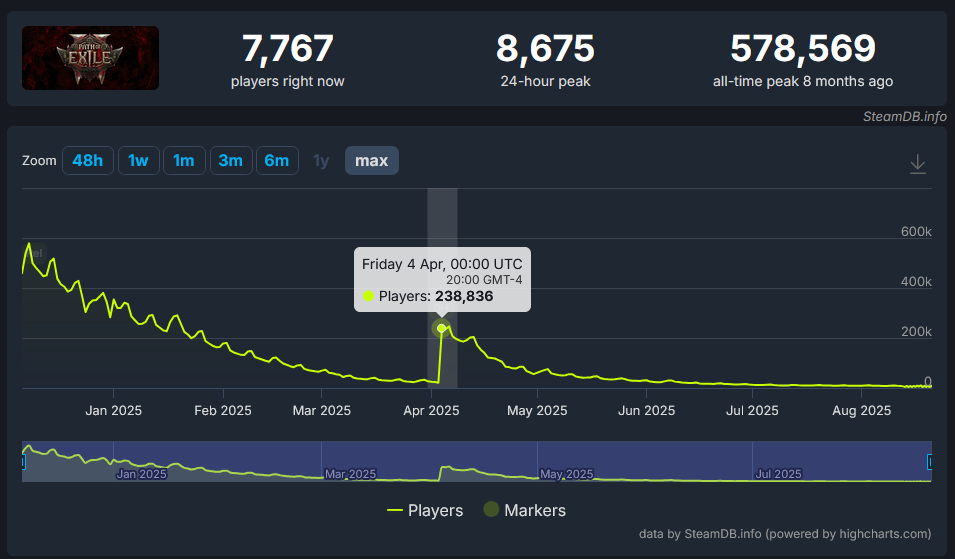
Task: Click the 7,767 players right now value
Action: tap(287, 49)
